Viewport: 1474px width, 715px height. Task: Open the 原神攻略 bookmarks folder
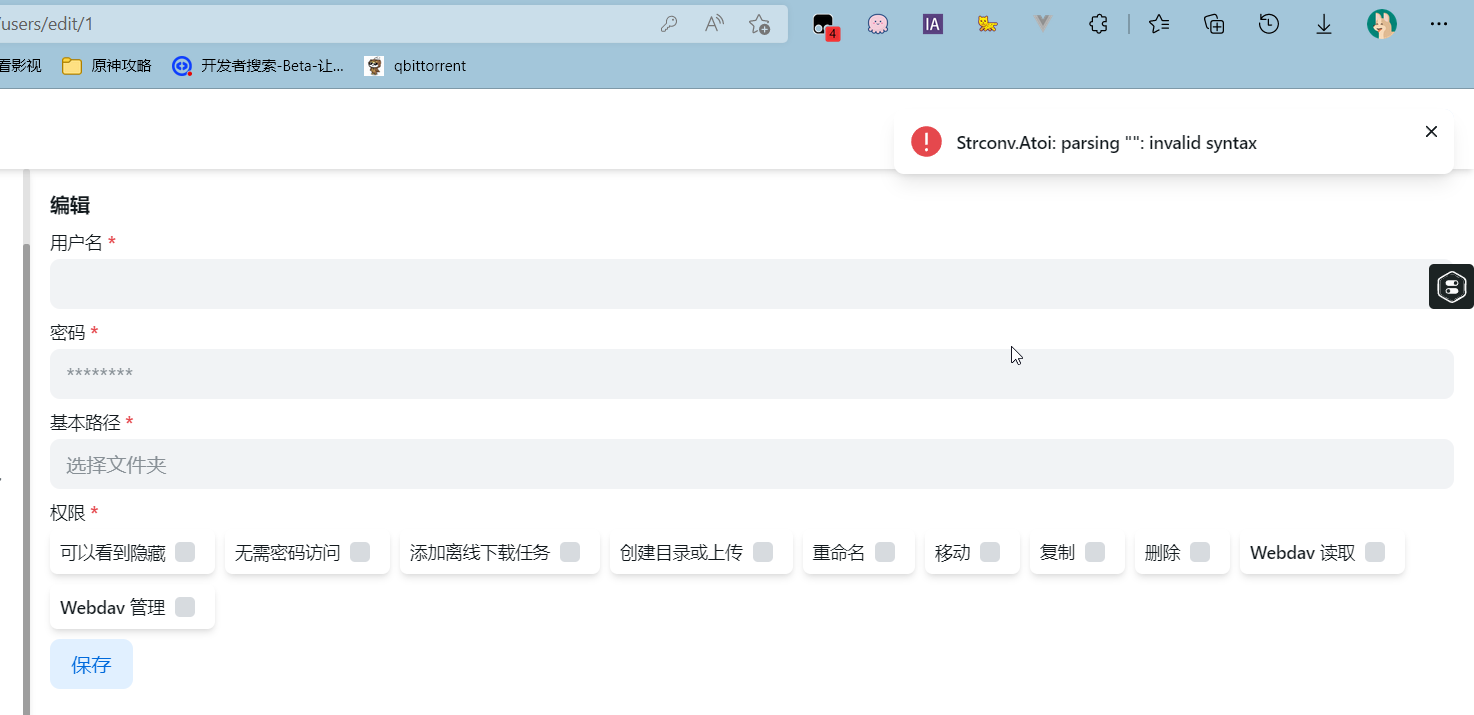click(x=105, y=65)
